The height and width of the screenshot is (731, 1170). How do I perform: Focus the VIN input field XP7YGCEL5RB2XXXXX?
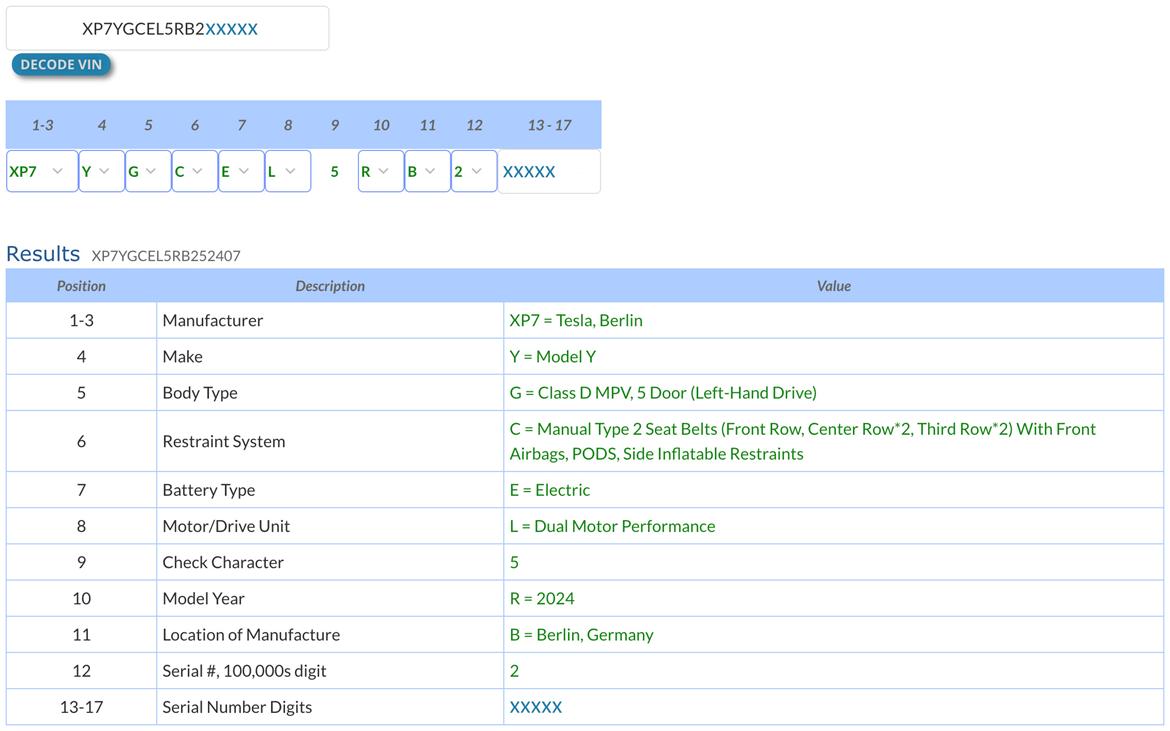click(x=167, y=28)
